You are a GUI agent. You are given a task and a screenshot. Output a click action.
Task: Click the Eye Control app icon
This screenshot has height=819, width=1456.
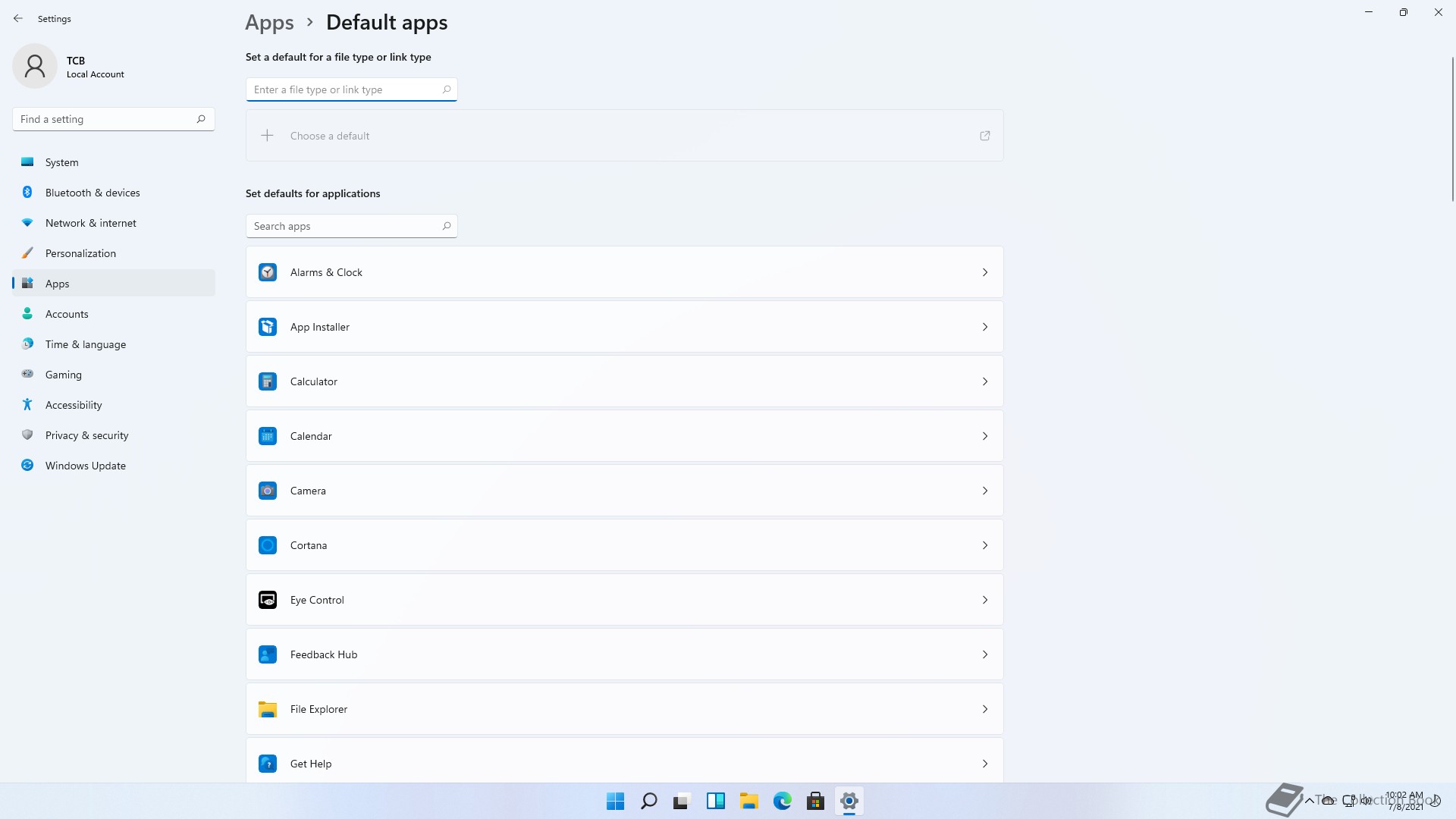pos(268,600)
